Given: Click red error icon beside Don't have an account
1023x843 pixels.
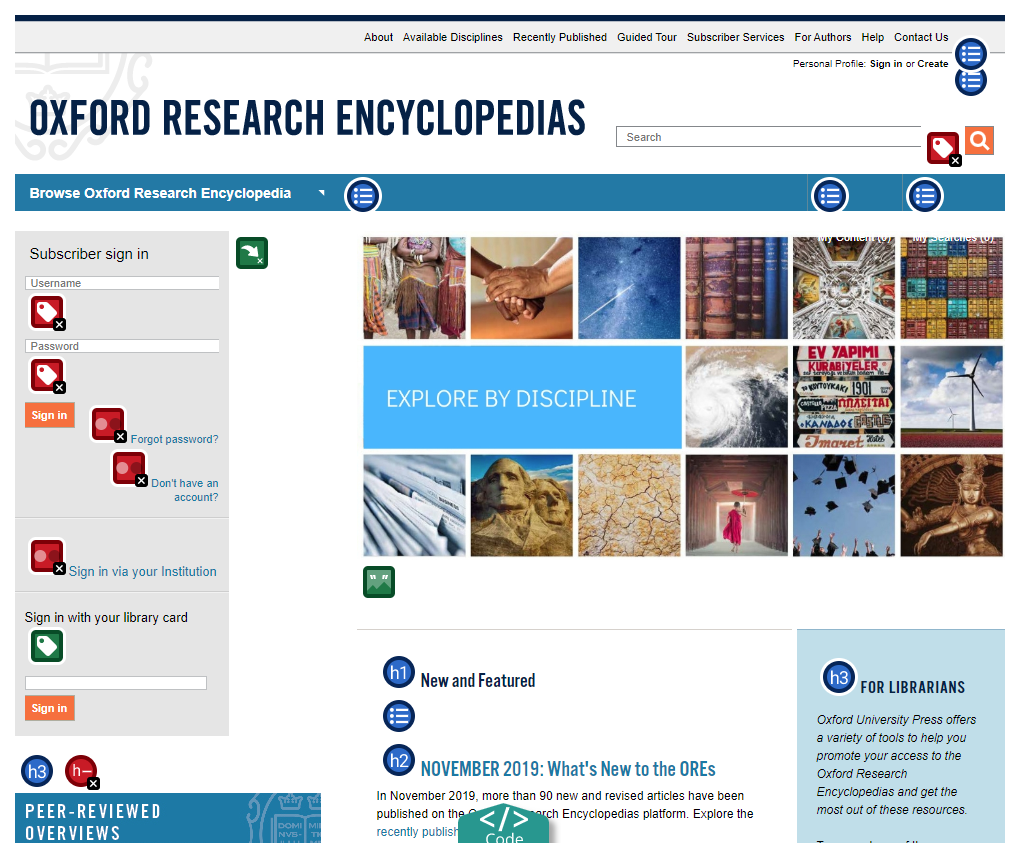Looking at the screenshot, I should (x=129, y=468).
